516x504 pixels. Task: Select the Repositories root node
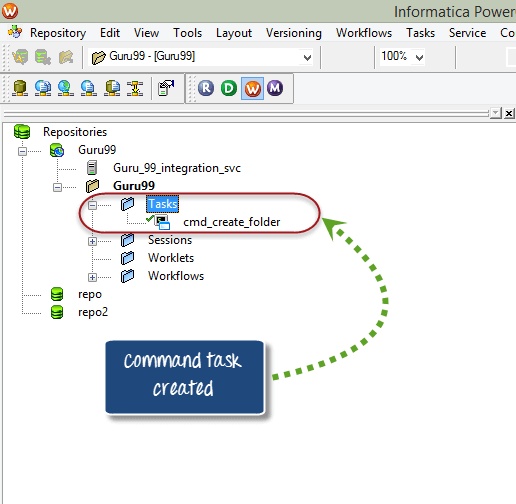pos(75,132)
